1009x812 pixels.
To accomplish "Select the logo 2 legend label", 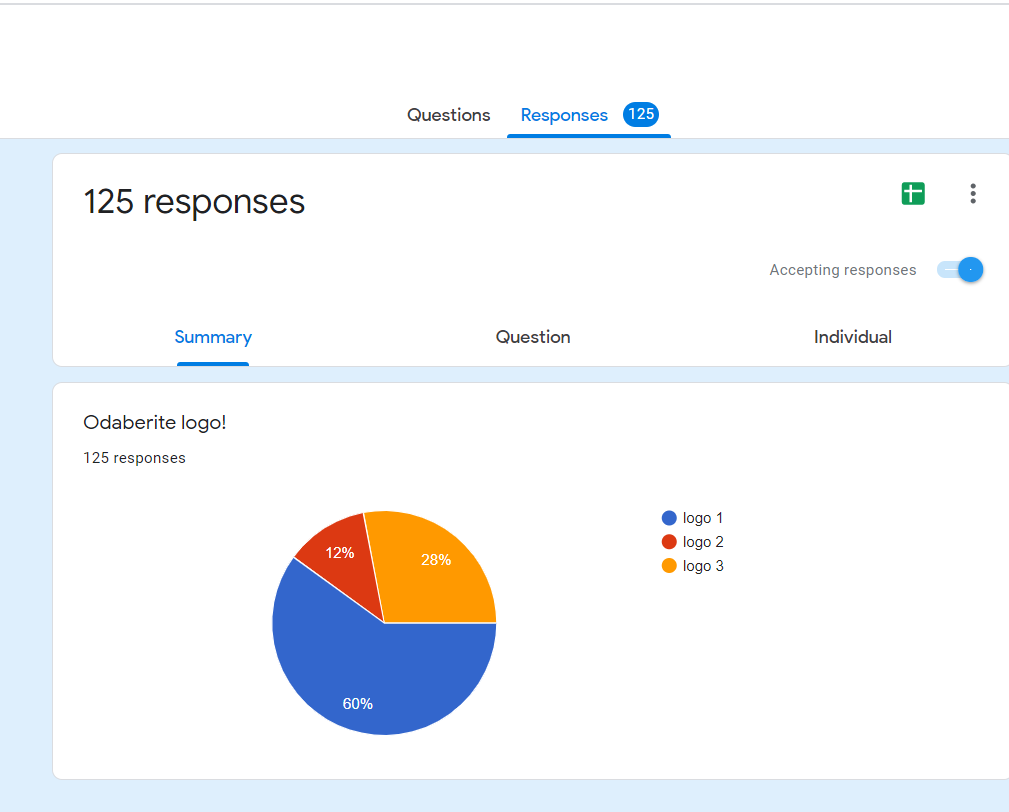I will coord(703,542).
